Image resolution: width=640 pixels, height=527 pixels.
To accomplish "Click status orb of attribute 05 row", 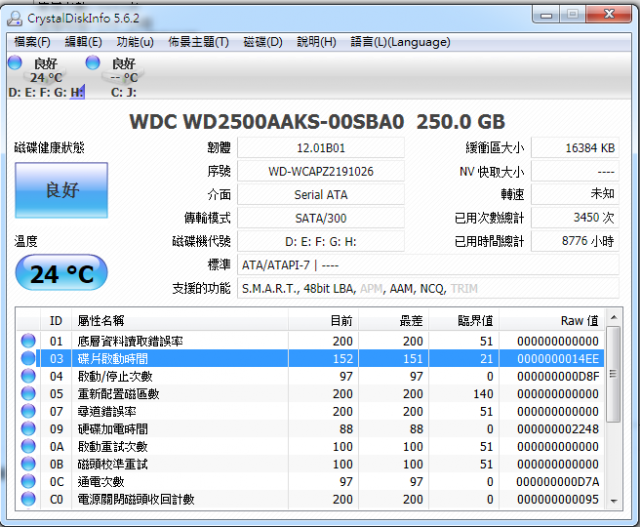I will [28, 394].
